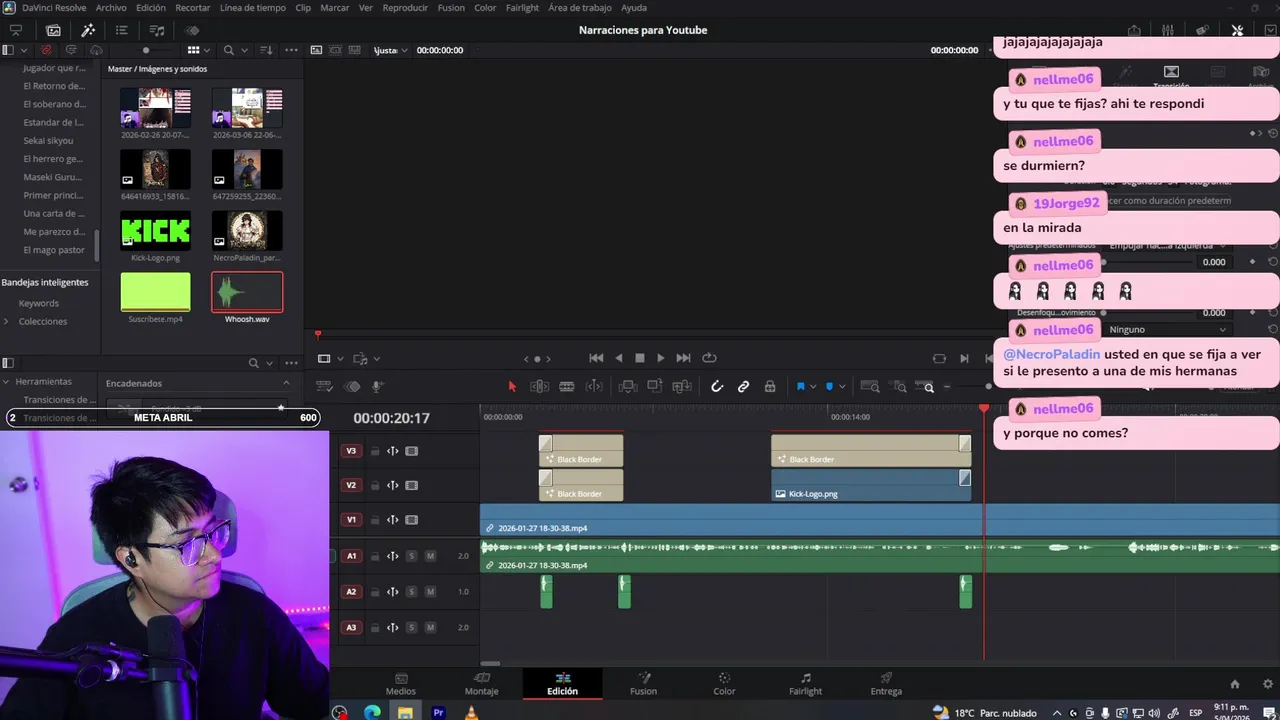Image resolution: width=1280 pixels, height=720 pixels.
Task: Click the Detail zoom icon
Action: tap(900, 386)
